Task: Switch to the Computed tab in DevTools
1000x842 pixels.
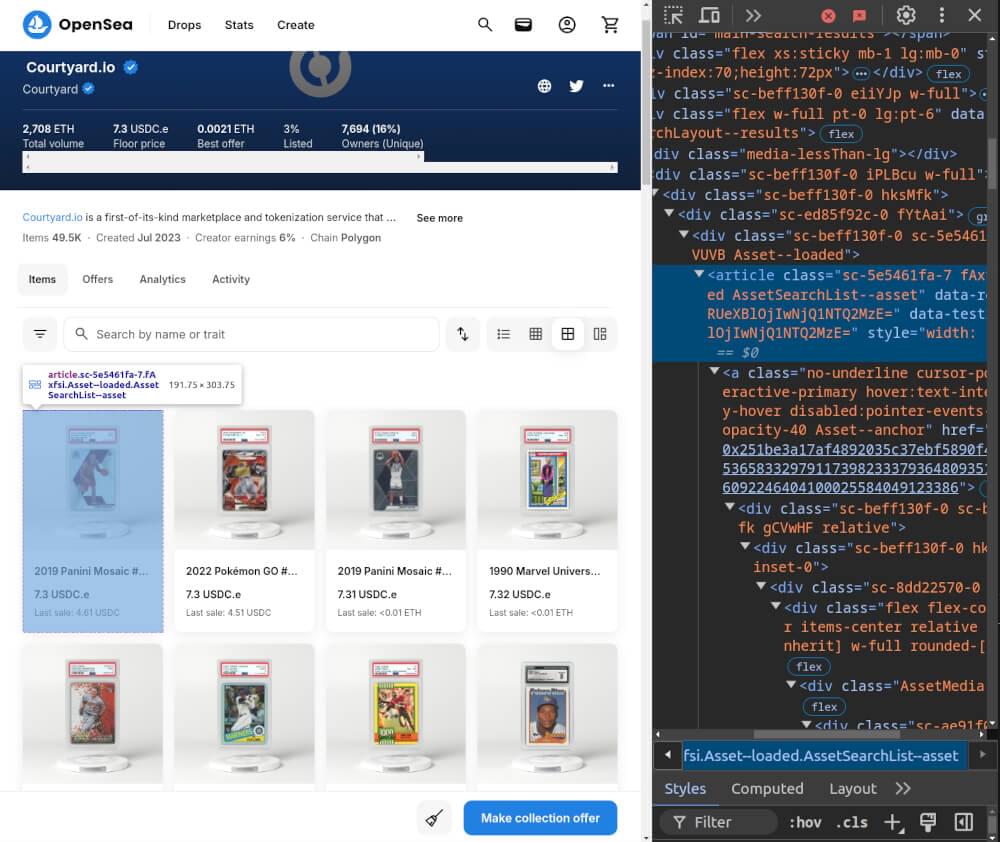Action: tap(767, 789)
